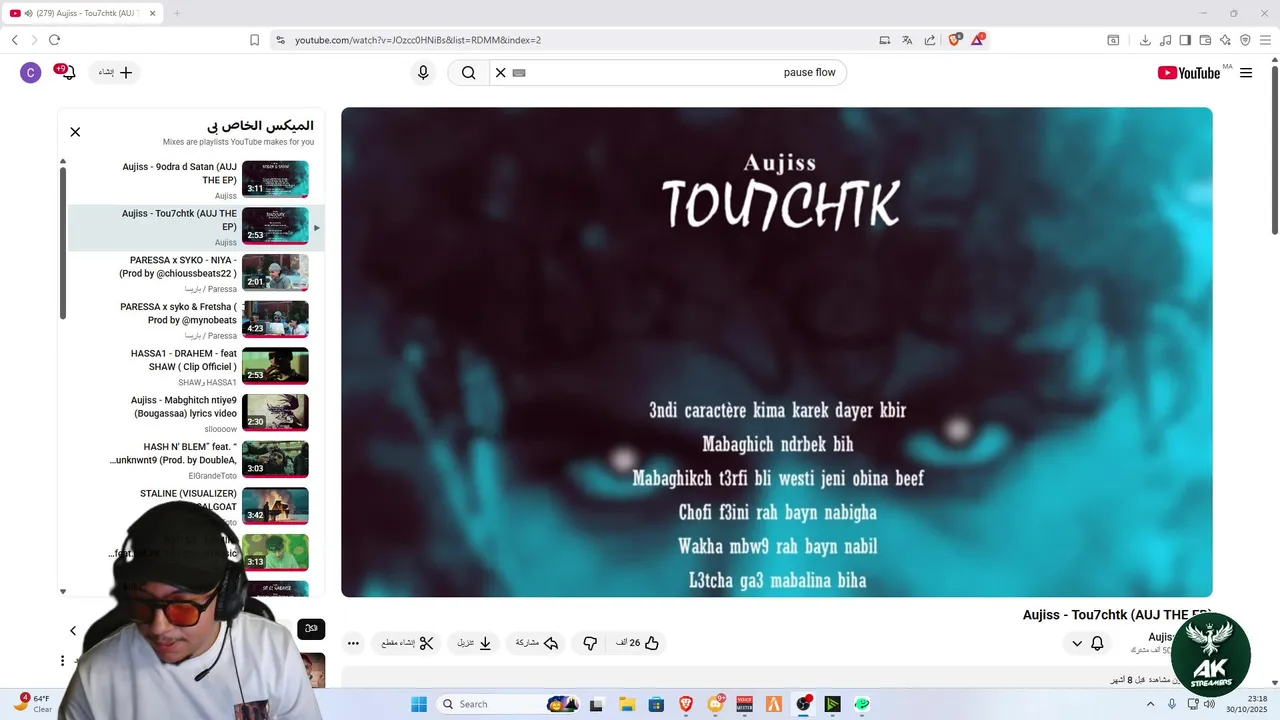Show hidden system tray icons

[1150, 704]
